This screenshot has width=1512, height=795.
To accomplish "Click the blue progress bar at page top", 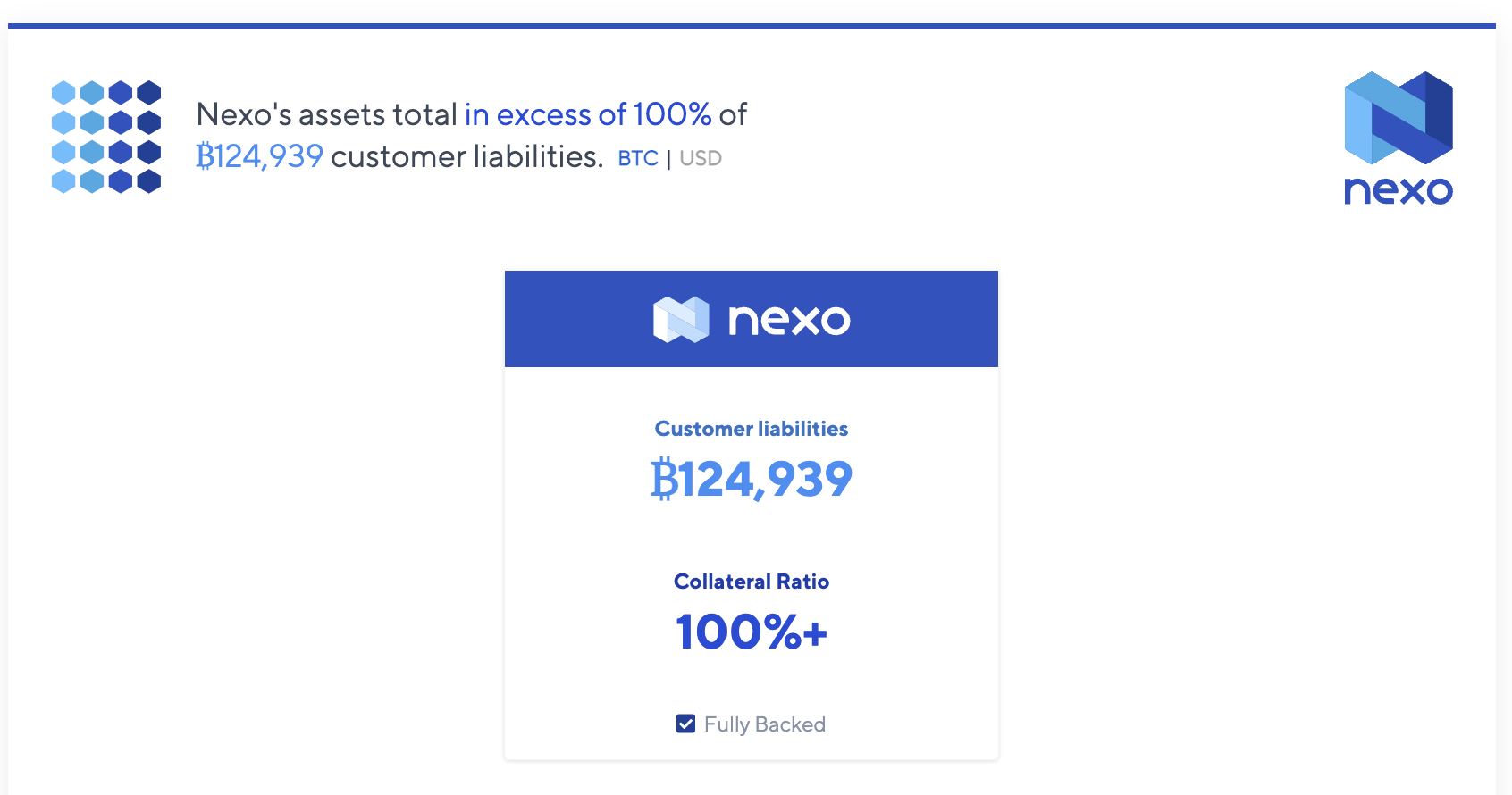I will click(x=752, y=26).
